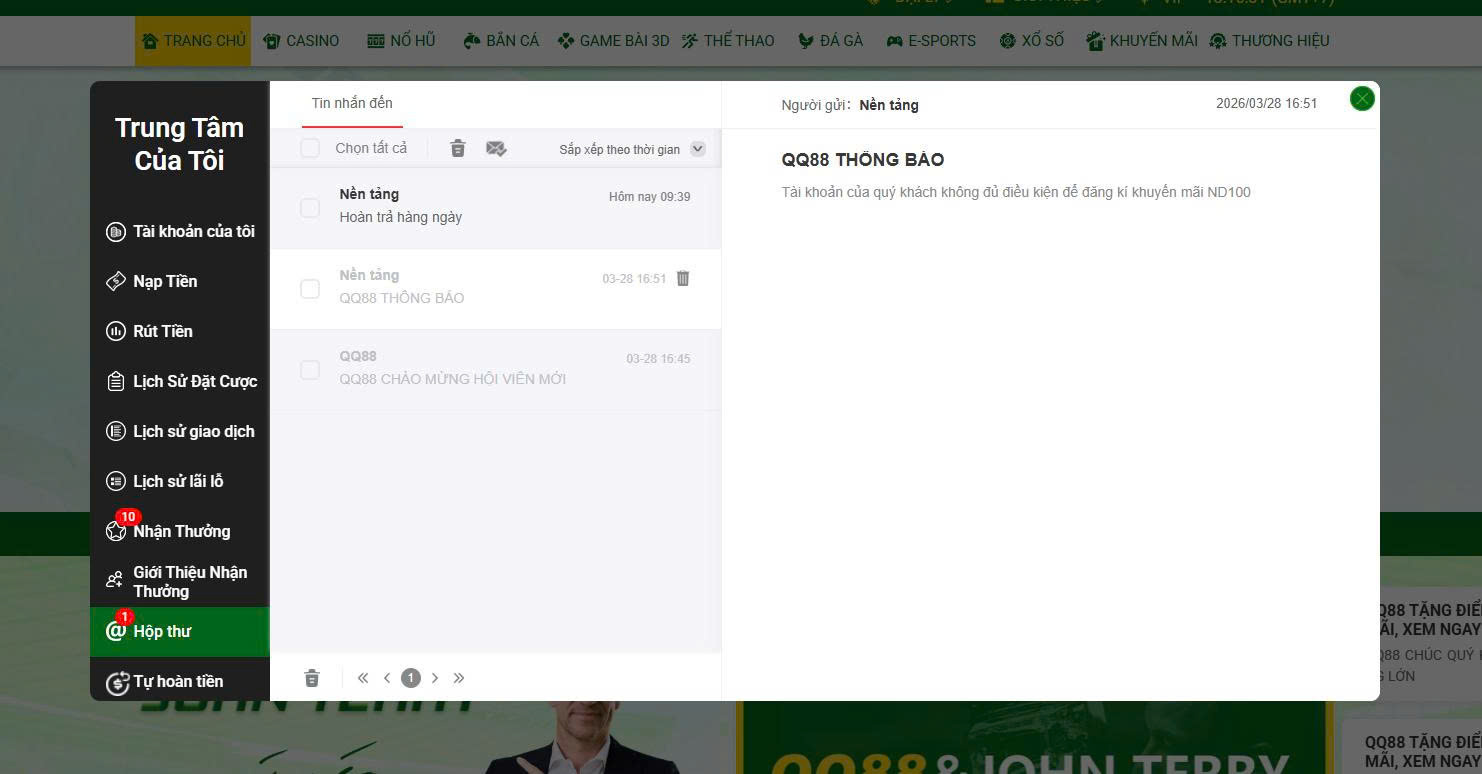Go to the NỔ HŨ section
The width and height of the screenshot is (1482, 774).
[x=401, y=41]
